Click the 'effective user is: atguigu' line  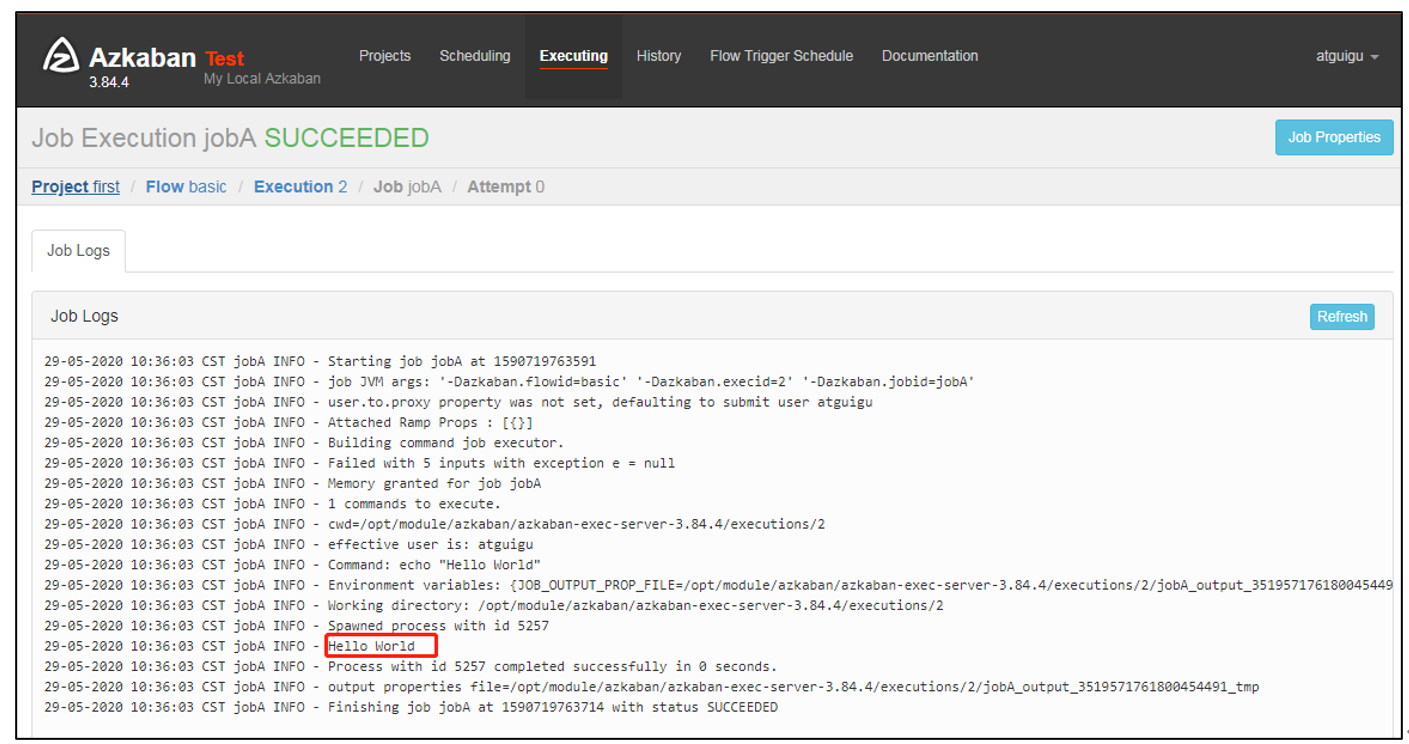(x=289, y=544)
